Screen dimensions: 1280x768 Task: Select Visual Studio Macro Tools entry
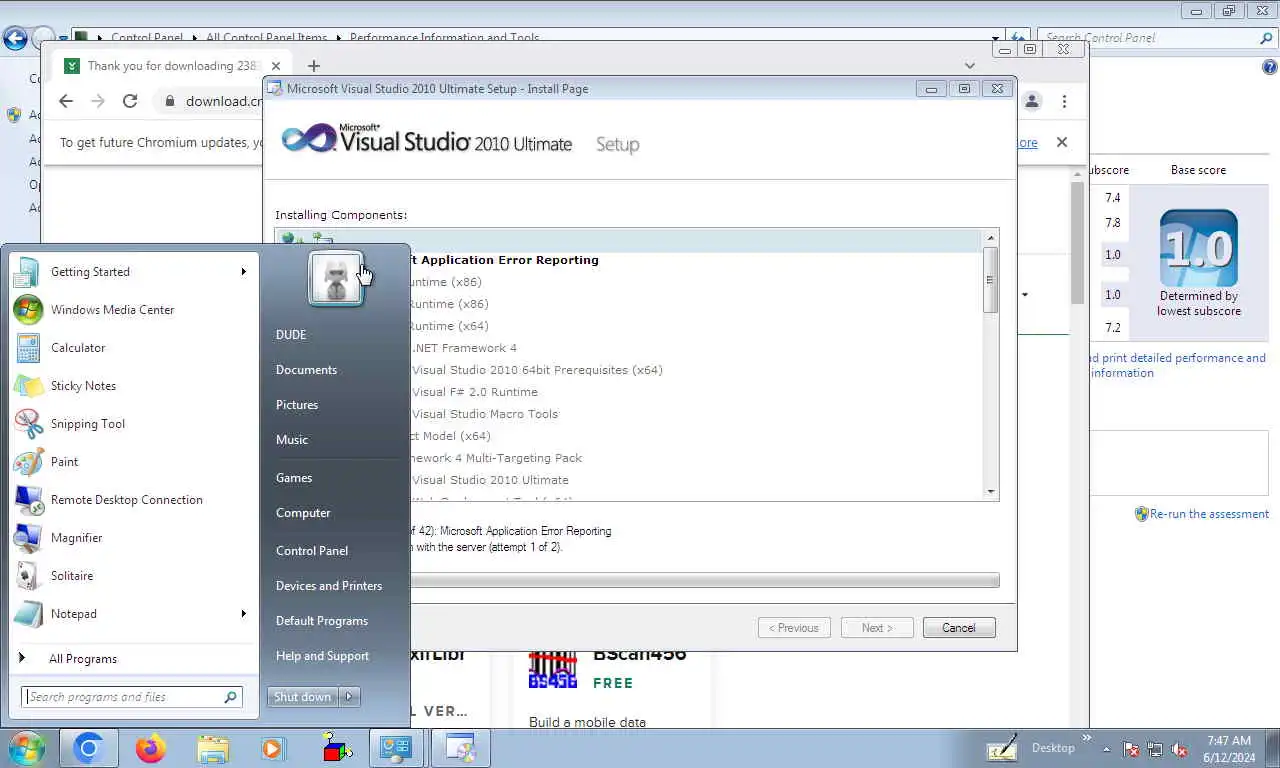[485, 414]
